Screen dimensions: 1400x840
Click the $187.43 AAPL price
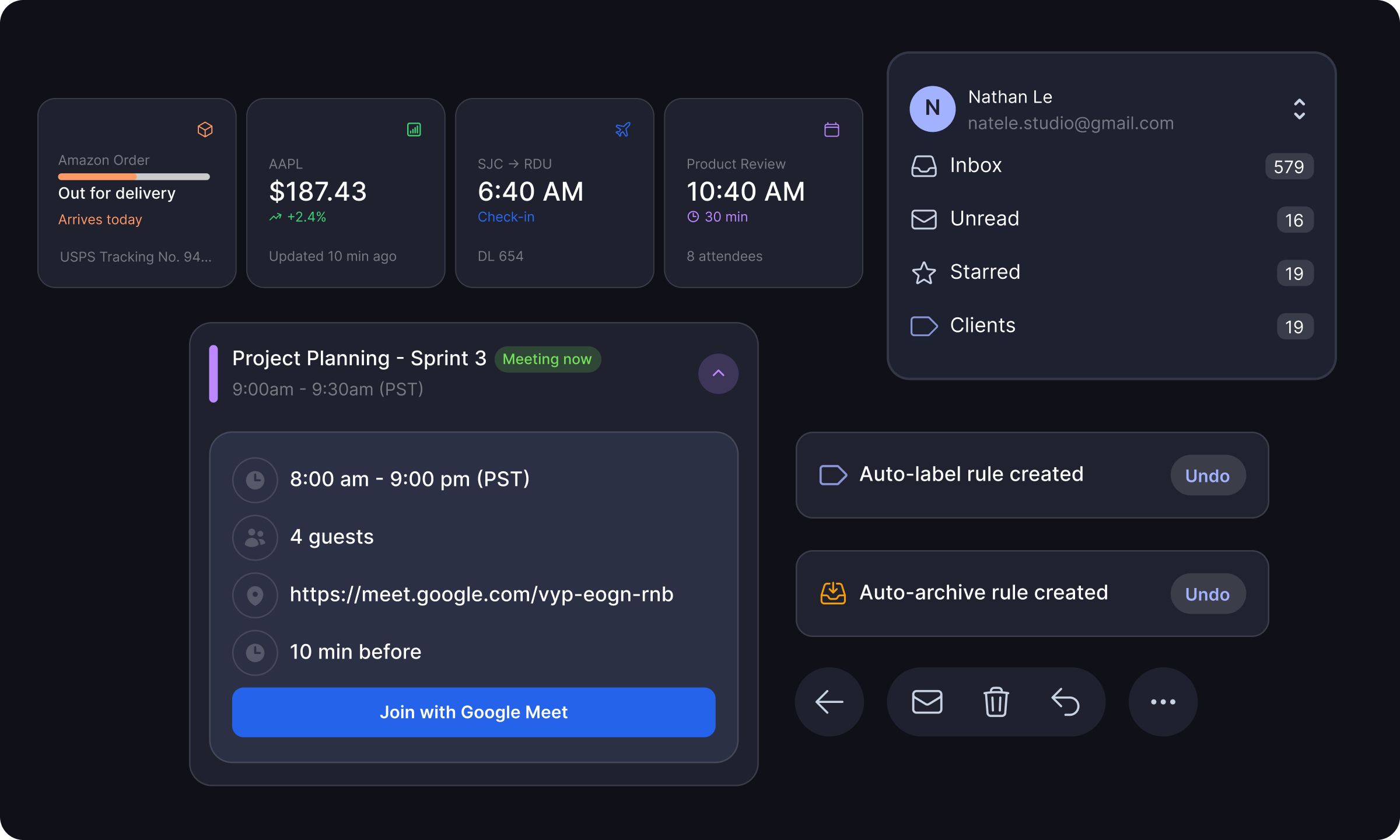pos(318,191)
